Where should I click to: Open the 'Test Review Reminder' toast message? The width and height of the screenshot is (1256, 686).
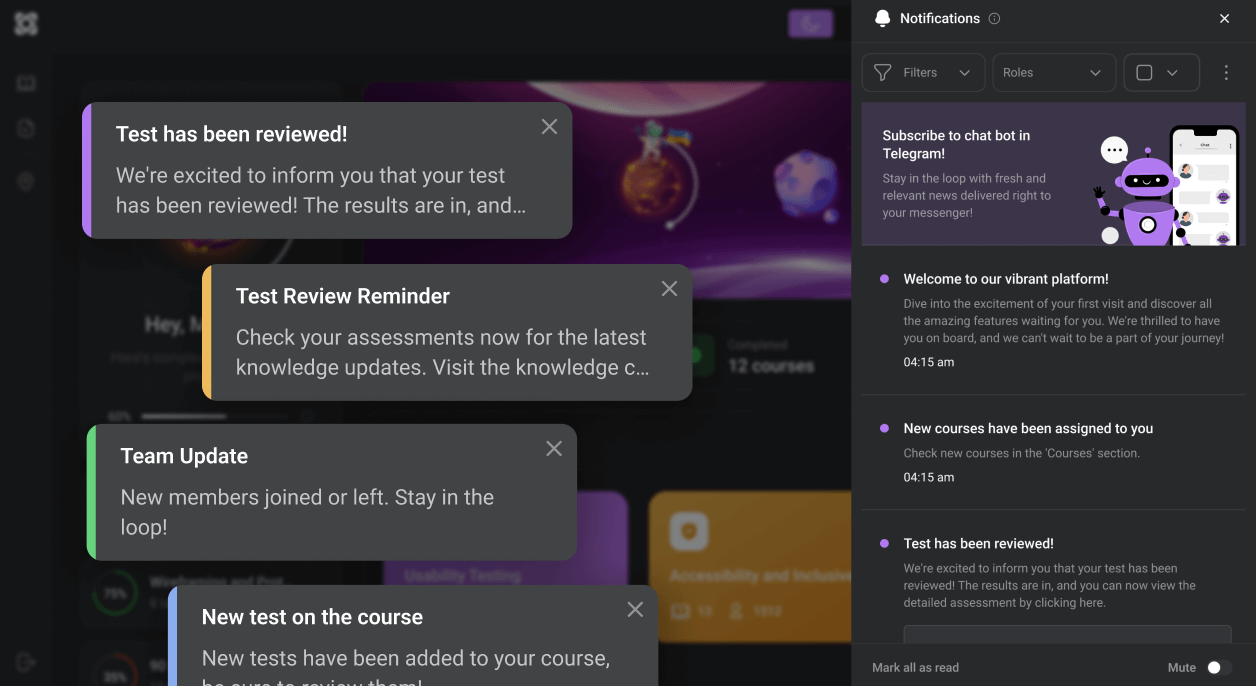[447, 332]
